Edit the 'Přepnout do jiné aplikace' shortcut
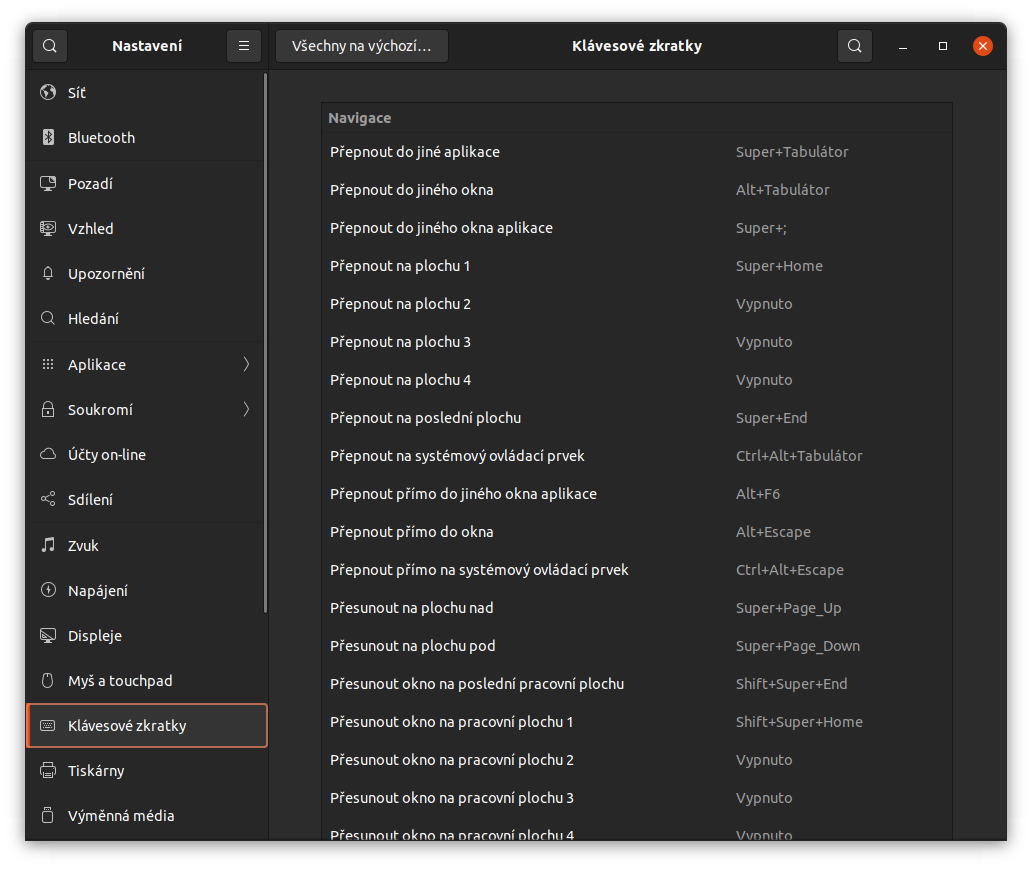 tap(636, 152)
